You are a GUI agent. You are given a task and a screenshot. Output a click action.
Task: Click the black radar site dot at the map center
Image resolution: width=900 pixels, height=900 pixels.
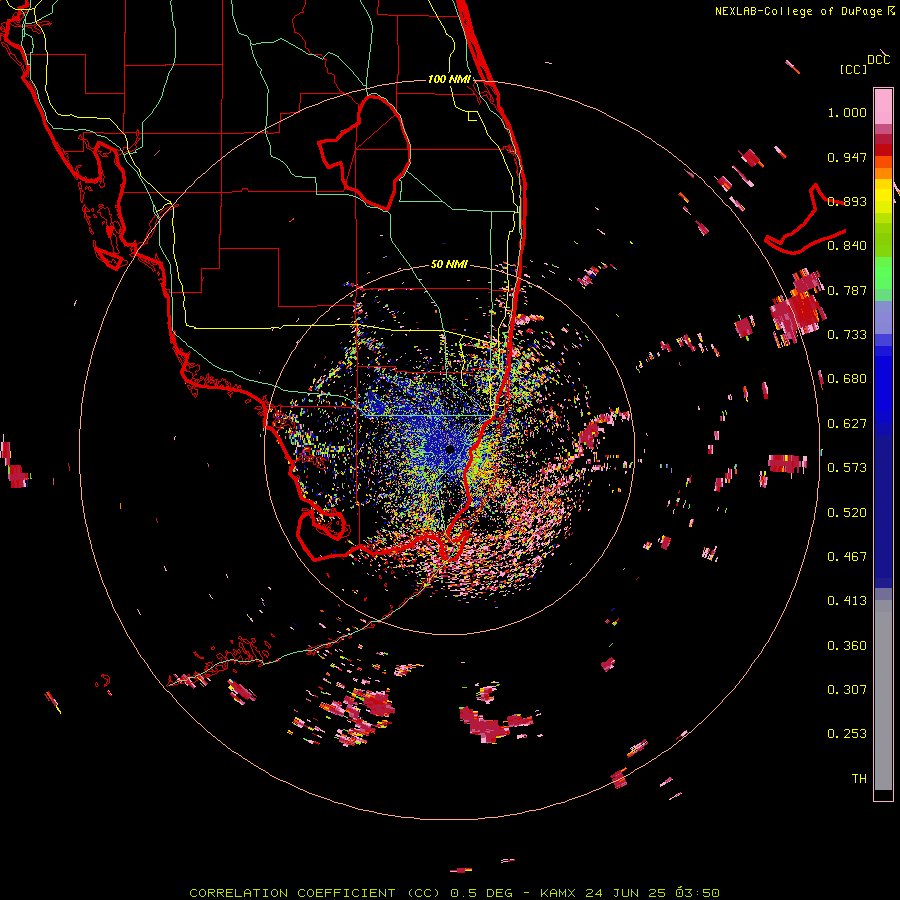(449, 449)
